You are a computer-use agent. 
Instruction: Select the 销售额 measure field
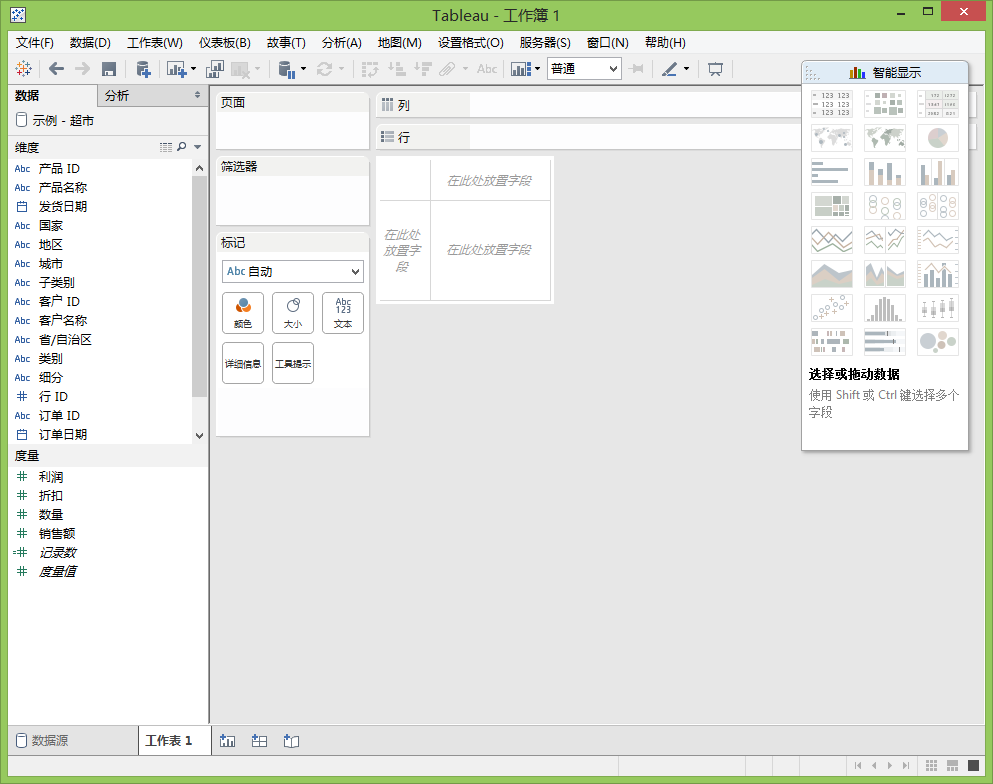[x=57, y=534]
